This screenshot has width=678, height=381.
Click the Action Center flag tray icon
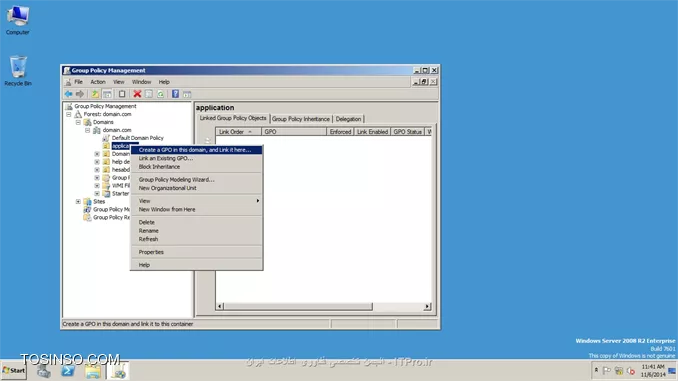(x=607, y=371)
